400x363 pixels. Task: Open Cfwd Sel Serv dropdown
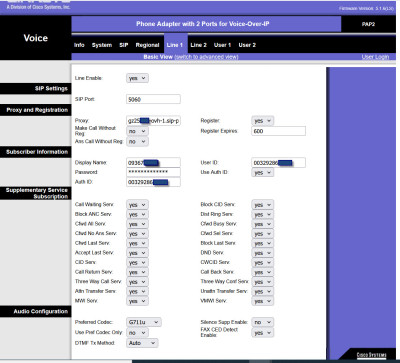(x=263, y=234)
